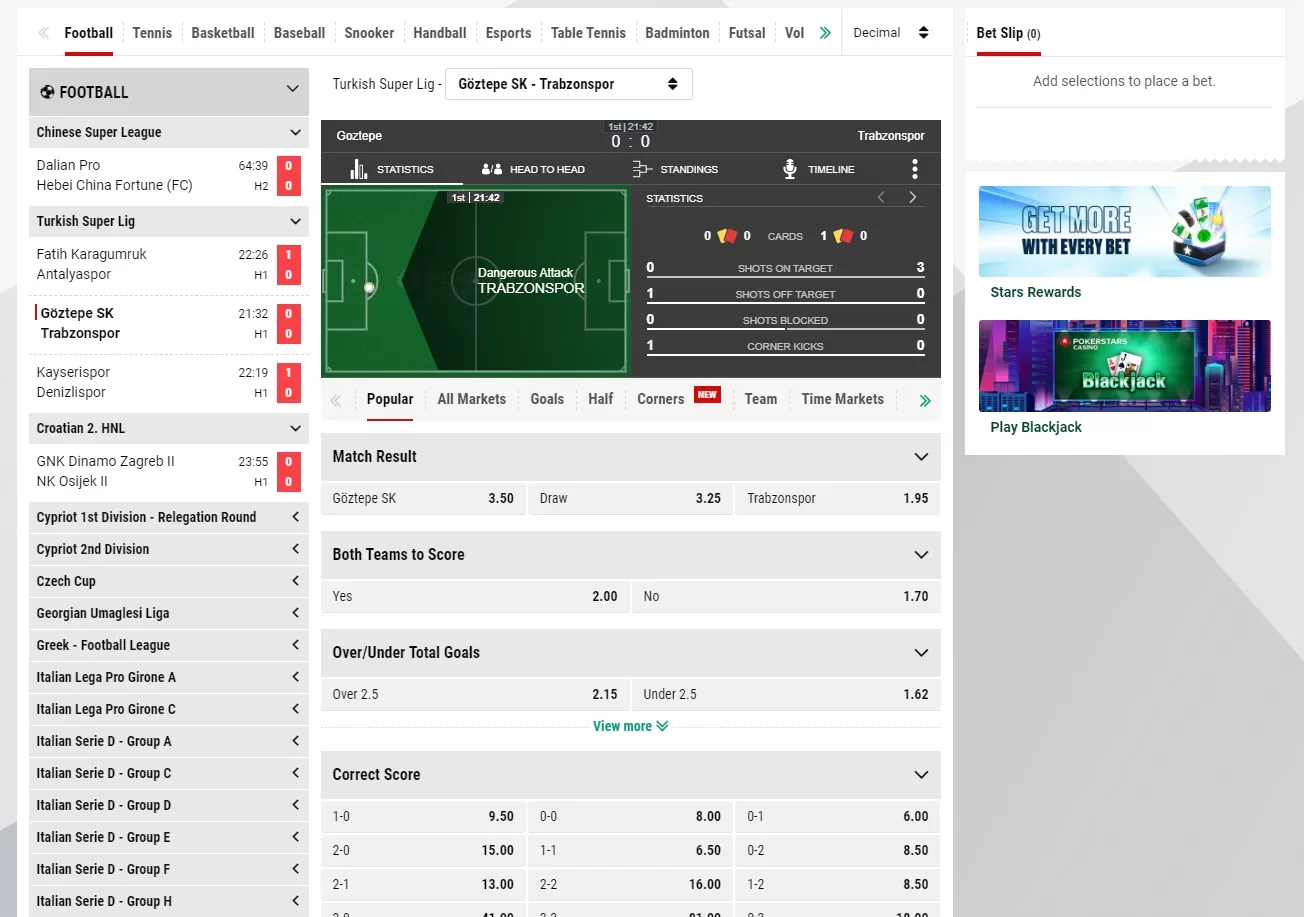The width and height of the screenshot is (1304, 917).
Task: Collapse Turkish Super Lig section
Action: (295, 221)
